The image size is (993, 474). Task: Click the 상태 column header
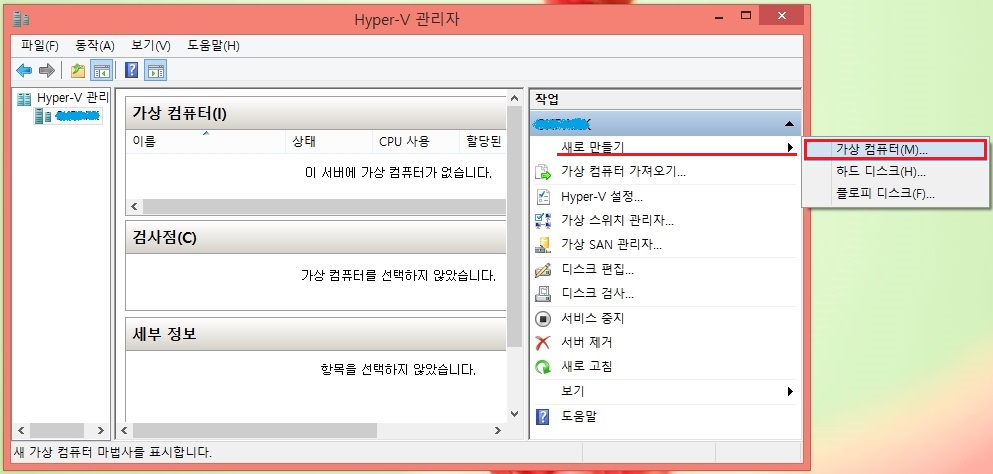coord(329,141)
